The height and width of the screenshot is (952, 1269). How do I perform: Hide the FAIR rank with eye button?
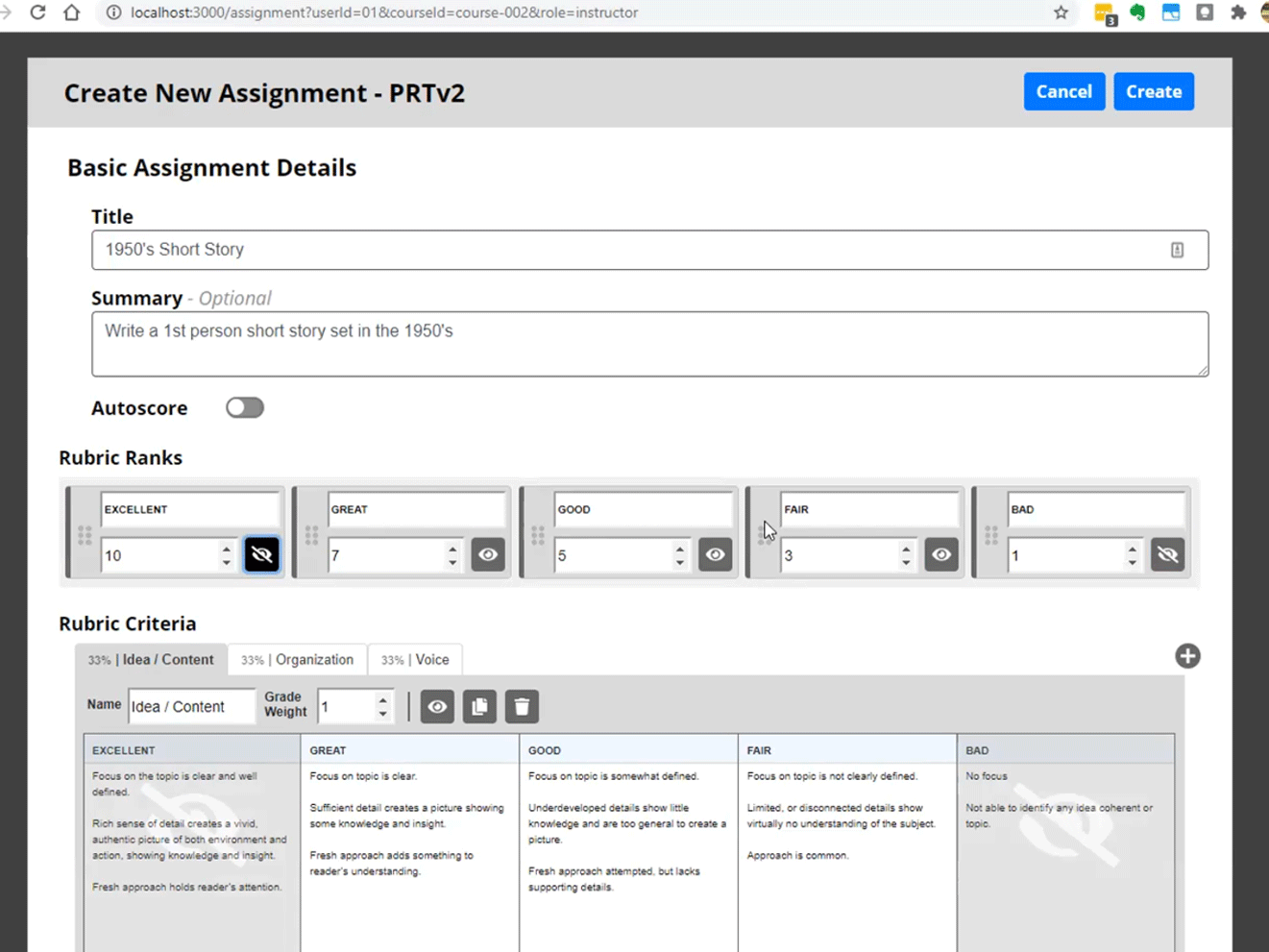pyautogui.click(x=940, y=555)
